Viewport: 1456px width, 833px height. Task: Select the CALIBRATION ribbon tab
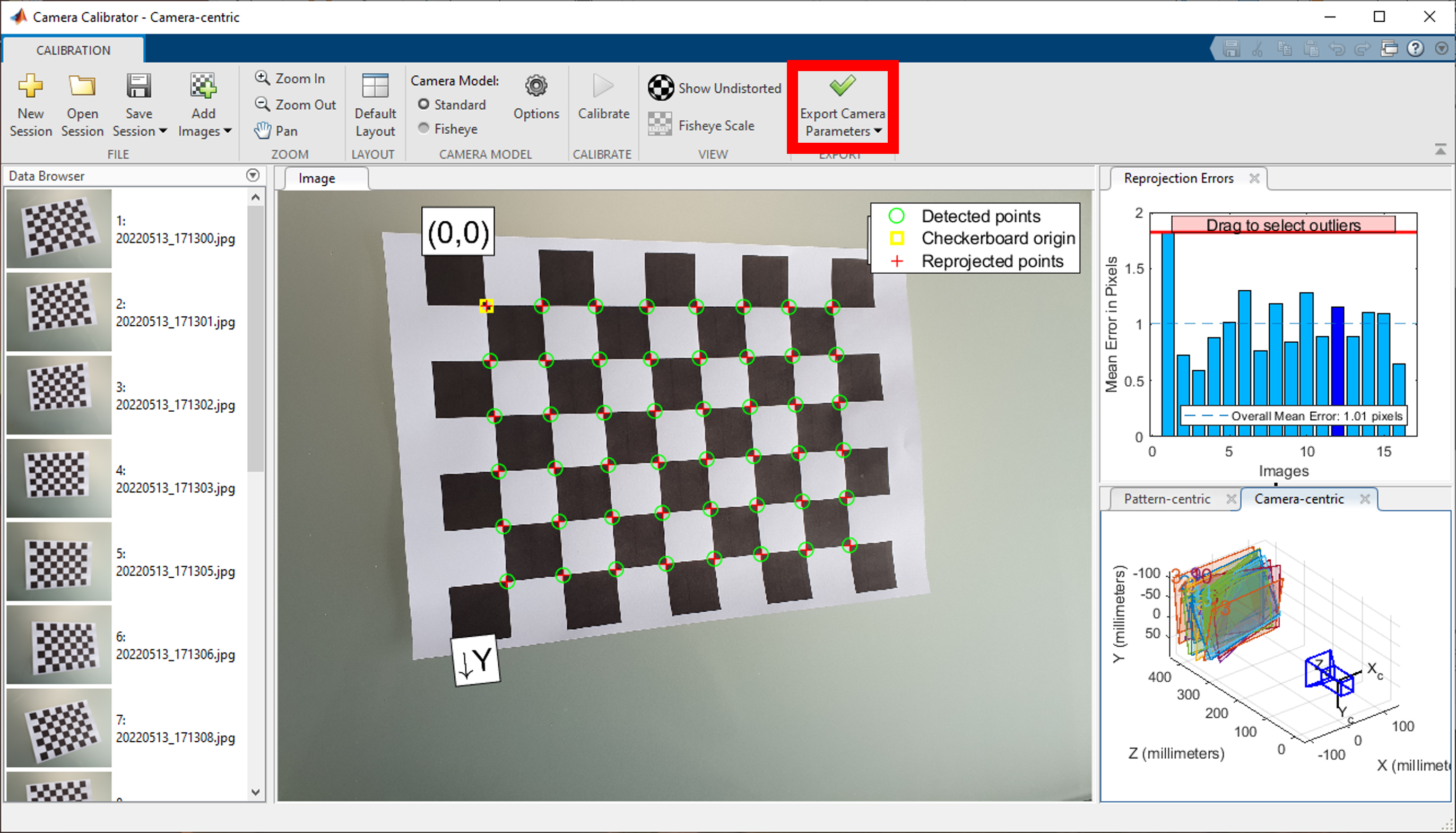[73, 50]
